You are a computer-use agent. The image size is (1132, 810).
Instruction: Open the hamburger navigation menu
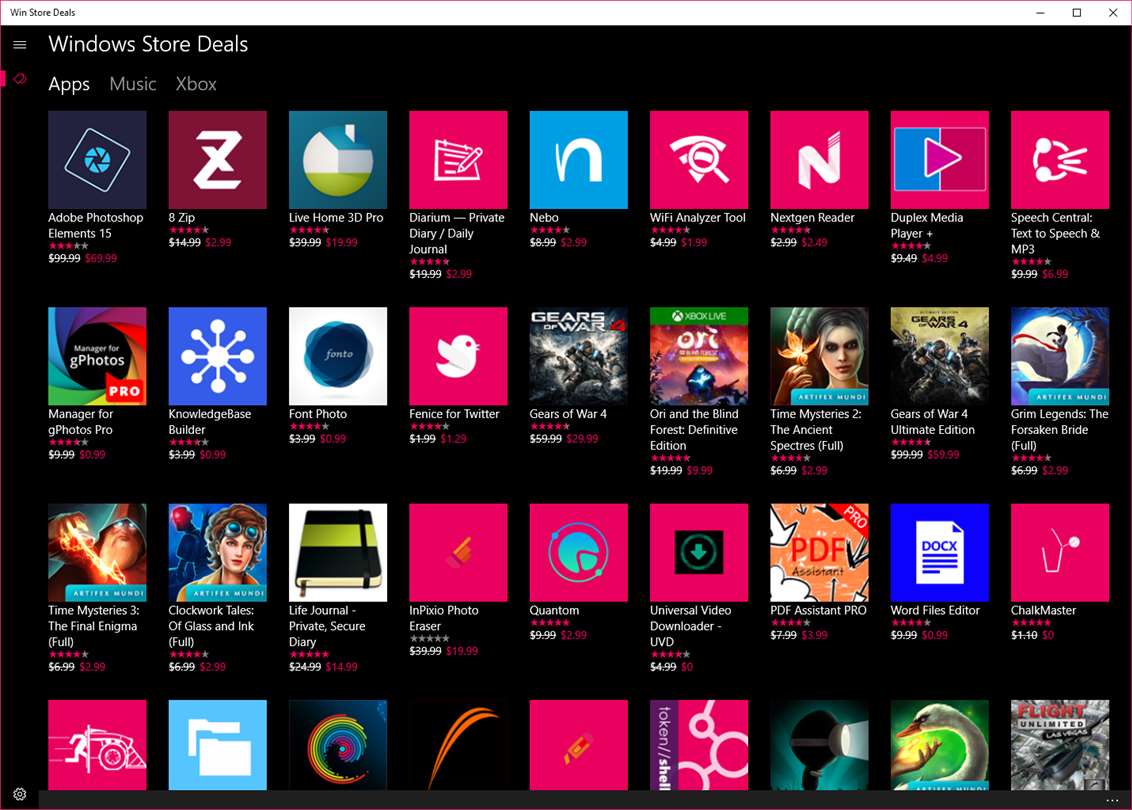pyautogui.click(x=19, y=45)
